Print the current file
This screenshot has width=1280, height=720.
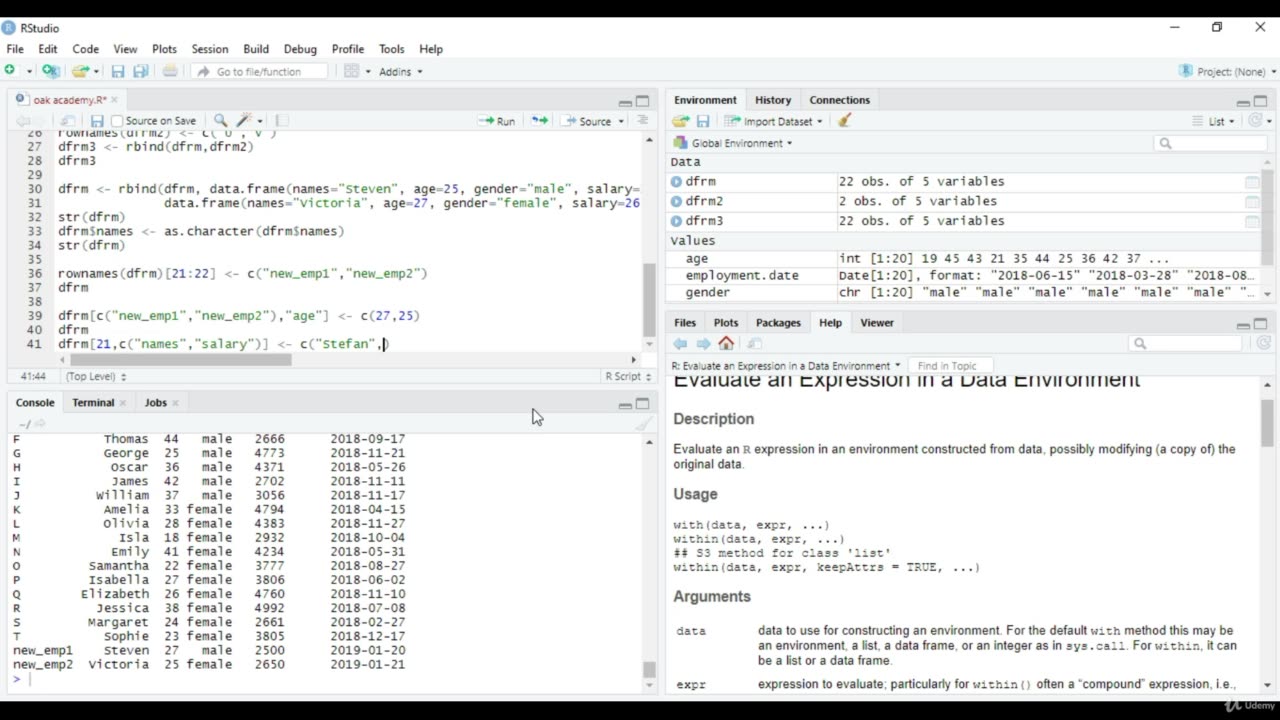[170, 71]
